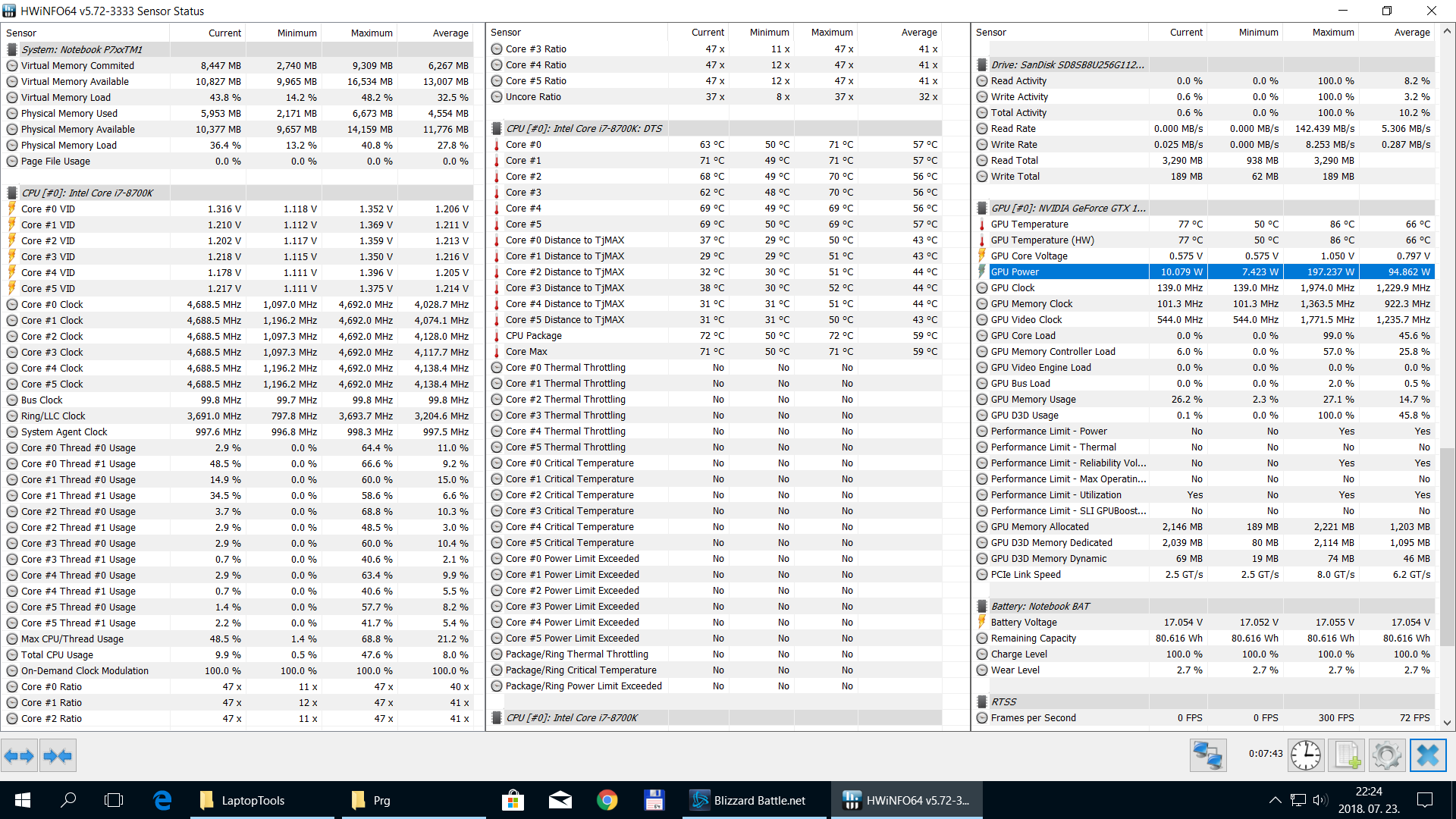Open Google Chrome from taskbar
The height and width of the screenshot is (819, 1456).
(607, 800)
